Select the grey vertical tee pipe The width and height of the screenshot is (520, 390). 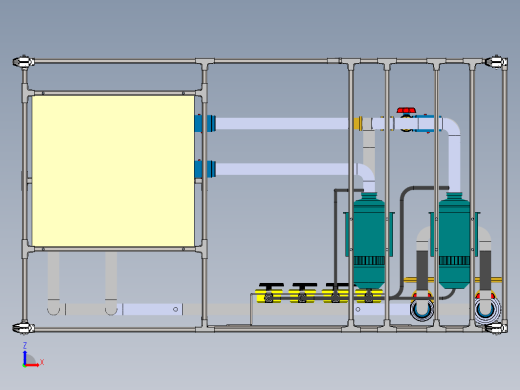[x=368, y=147]
